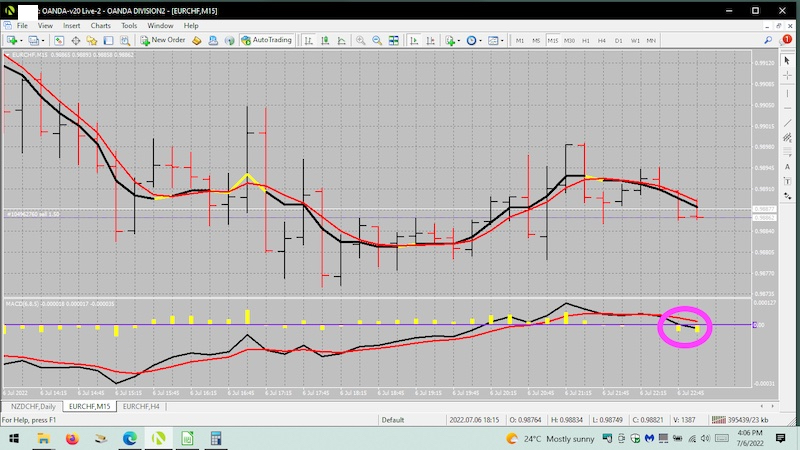Pick the equidistant channel tool
This screenshot has height=450, width=800.
[x=787, y=137]
